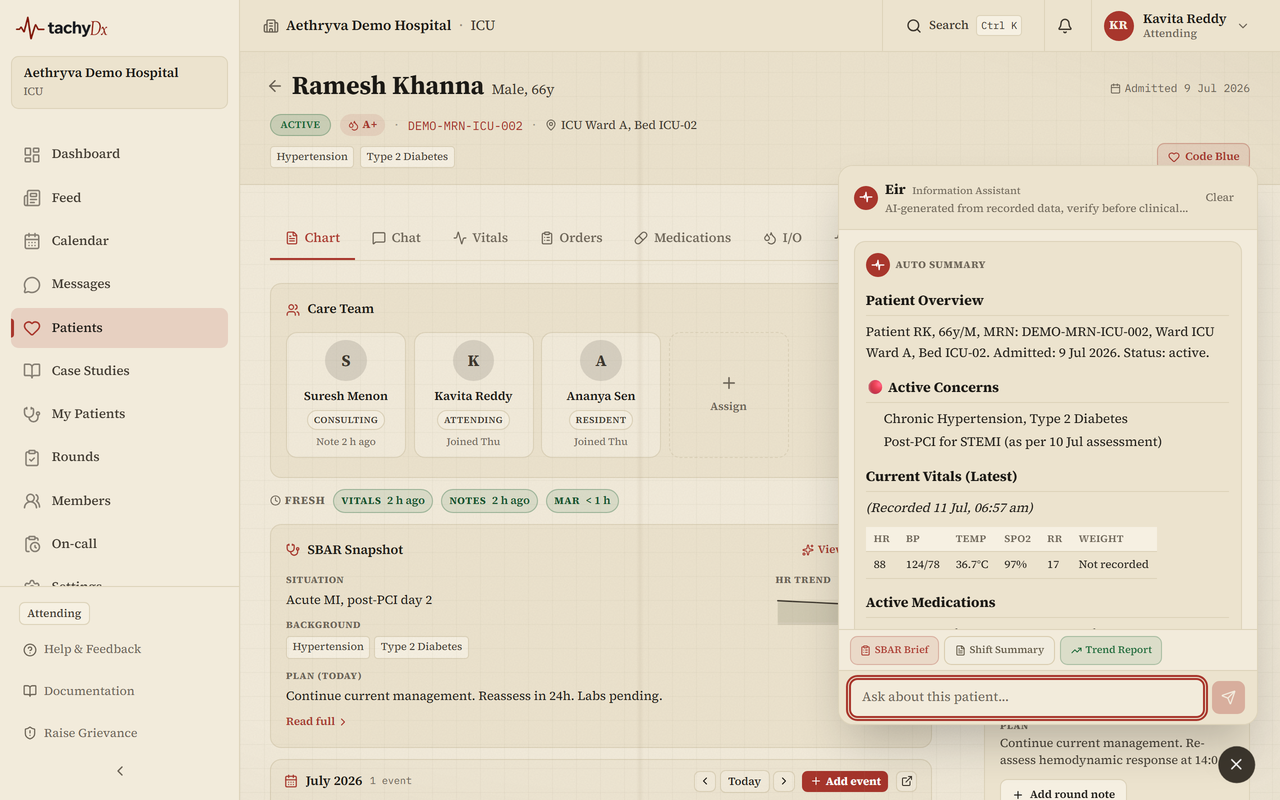Viewport: 1280px width, 800px height.
Task: Click the Ask about this patient field
Action: tap(1027, 697)
